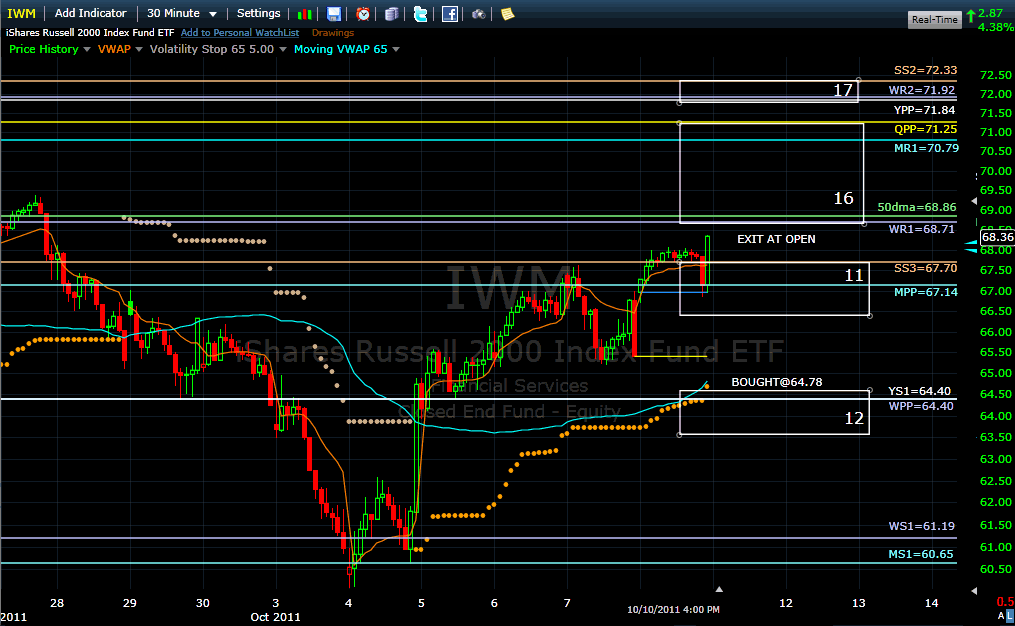1015x626 pixels.
Task: Save chart with the floppy disk icon
Action: [x=333, y=14]
